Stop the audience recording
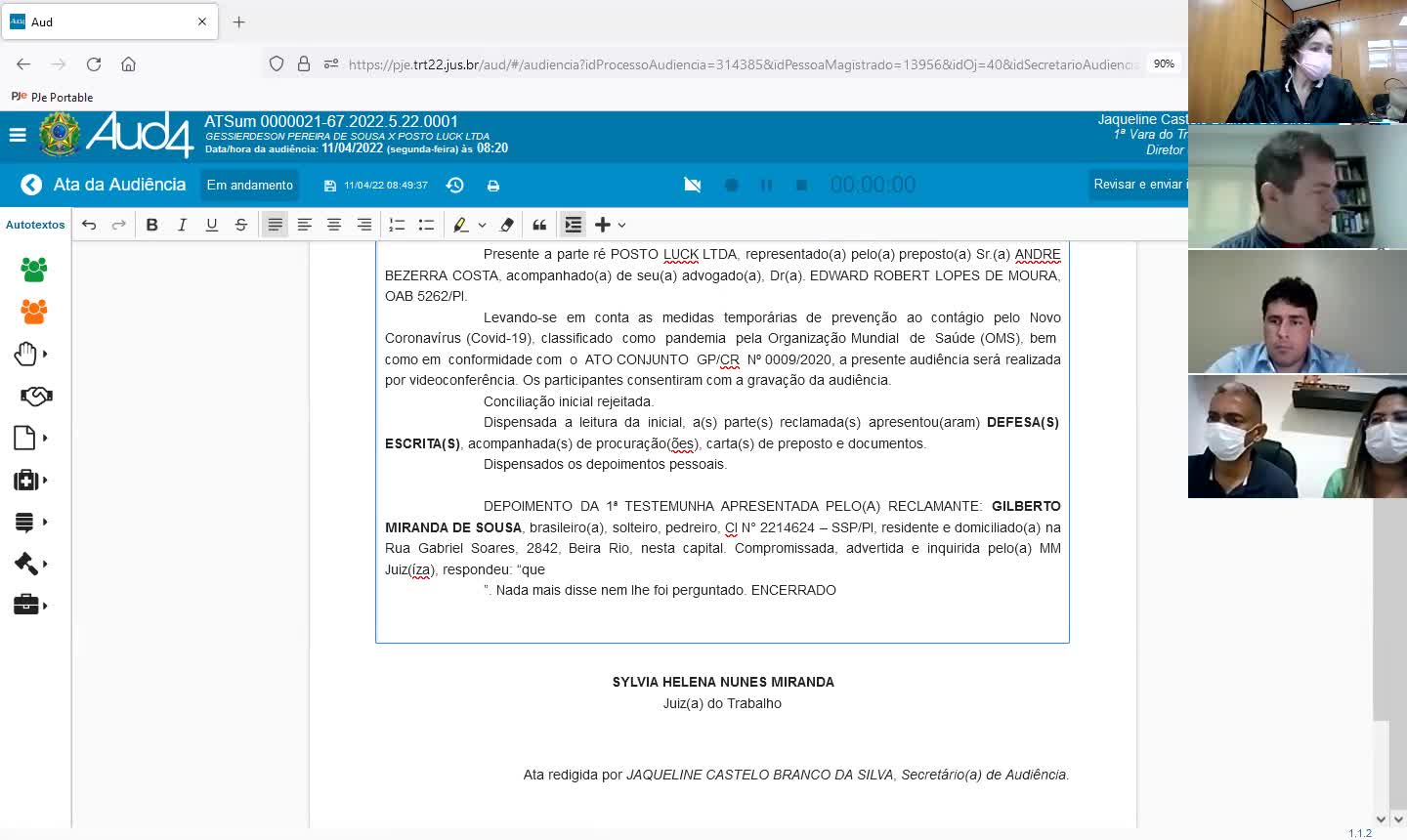The width and height of the screenshot is (1407, 840). coord(801,185)
